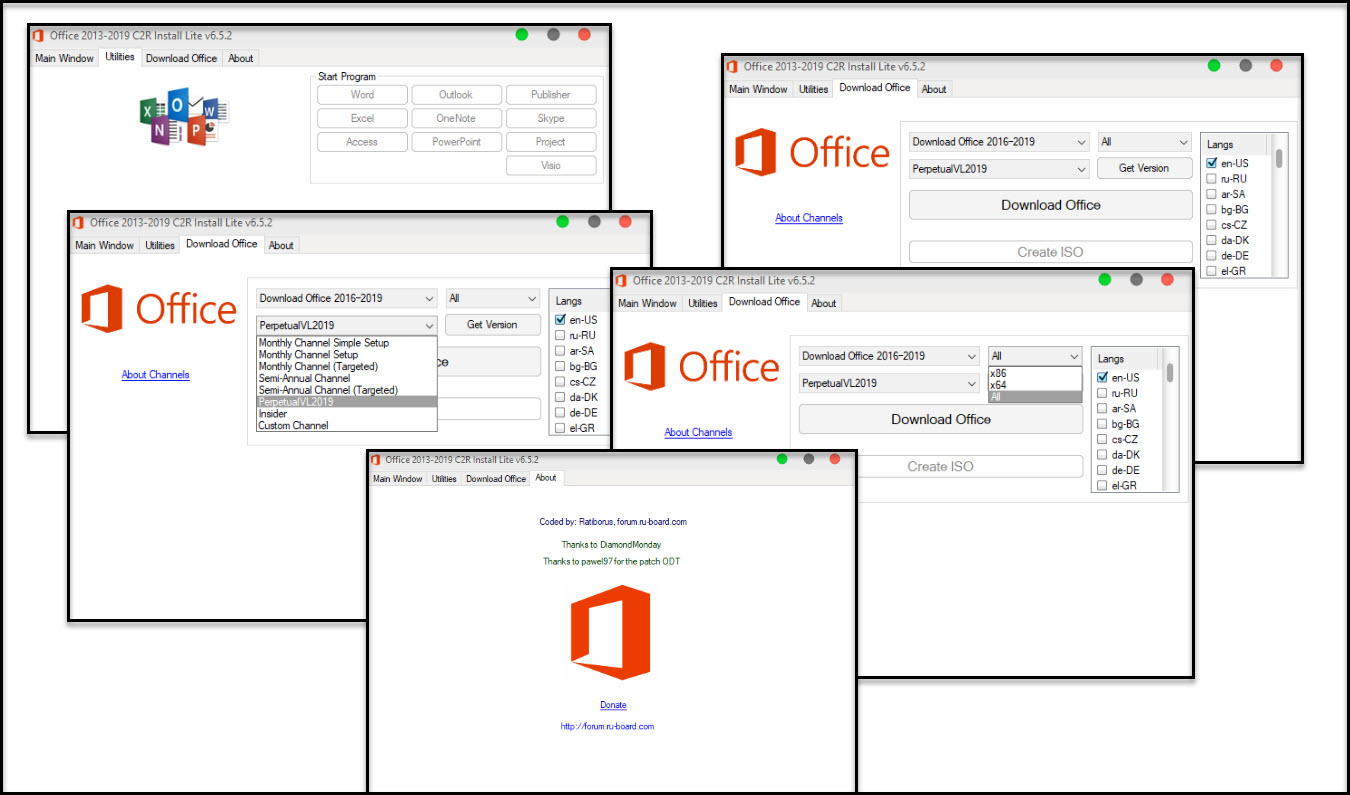Expand PerpetualVL2019 dropdown in top-right window
Image resolution: width=1350 pixels, height=795 pixels.
pos(999,169)
